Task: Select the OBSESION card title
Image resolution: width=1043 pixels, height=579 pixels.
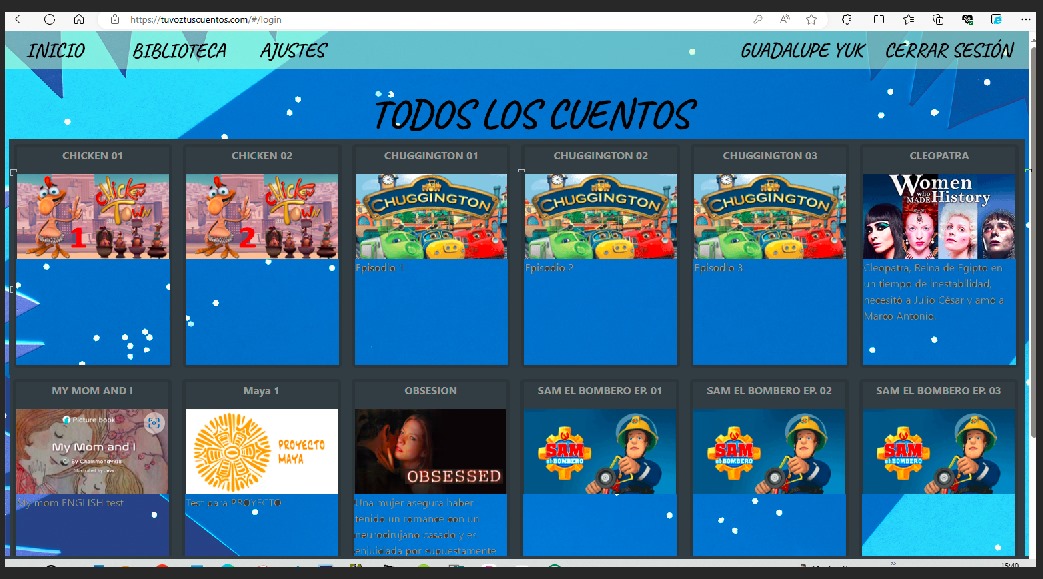Action: tap(431, 391)
